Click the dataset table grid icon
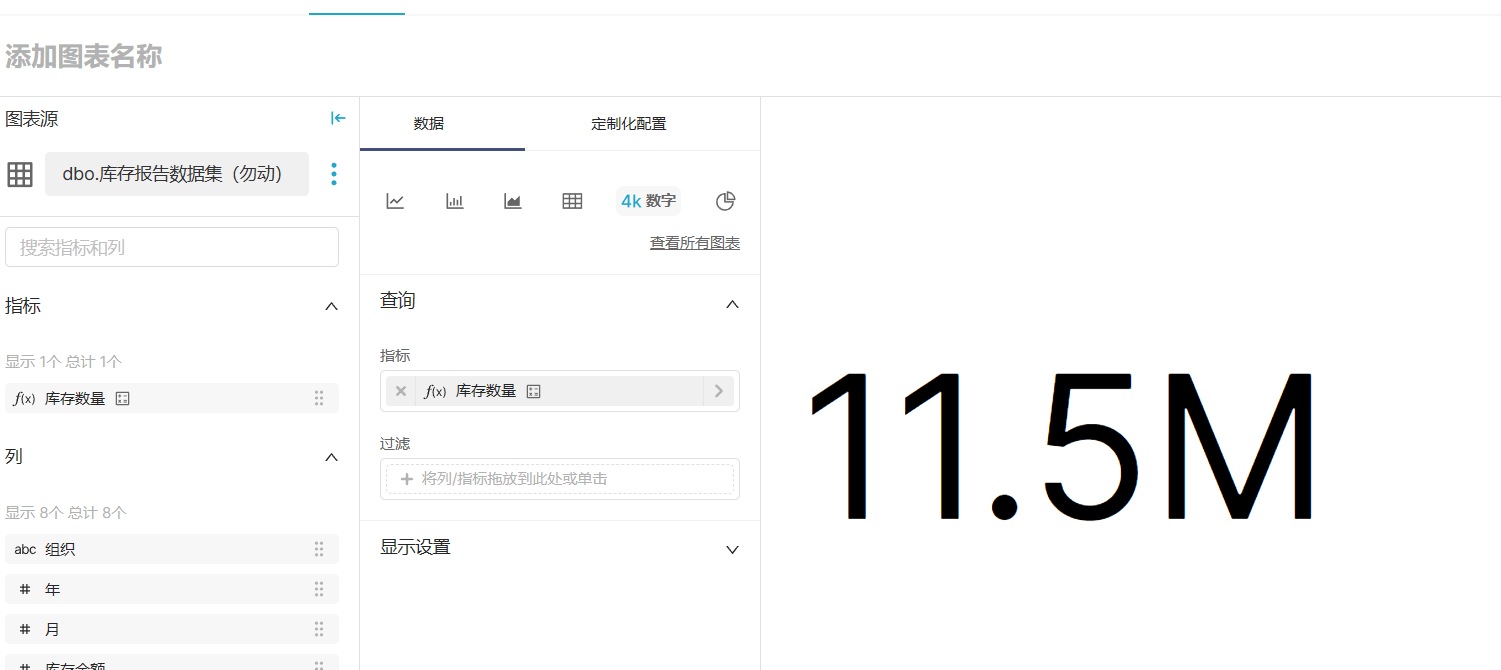 (x=20, y=175)
